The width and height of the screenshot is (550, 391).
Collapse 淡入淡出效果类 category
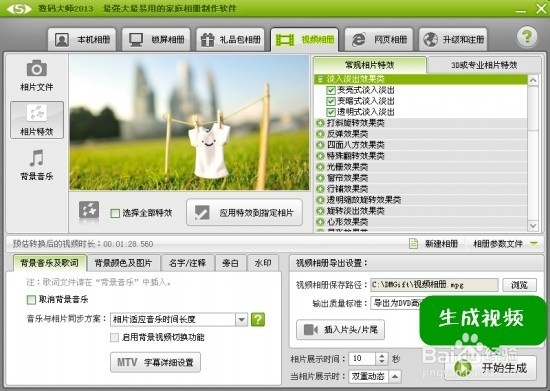click(320, 79)
